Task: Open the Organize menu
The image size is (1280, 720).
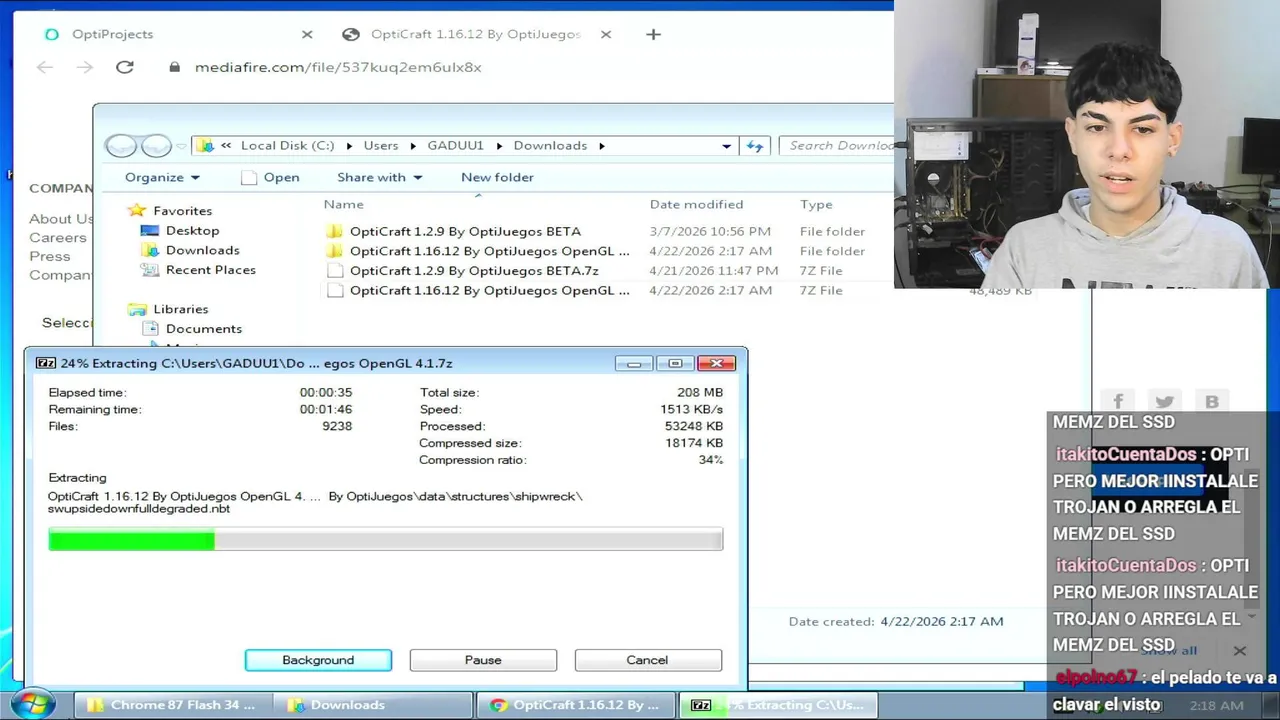Action: [162, 177]
